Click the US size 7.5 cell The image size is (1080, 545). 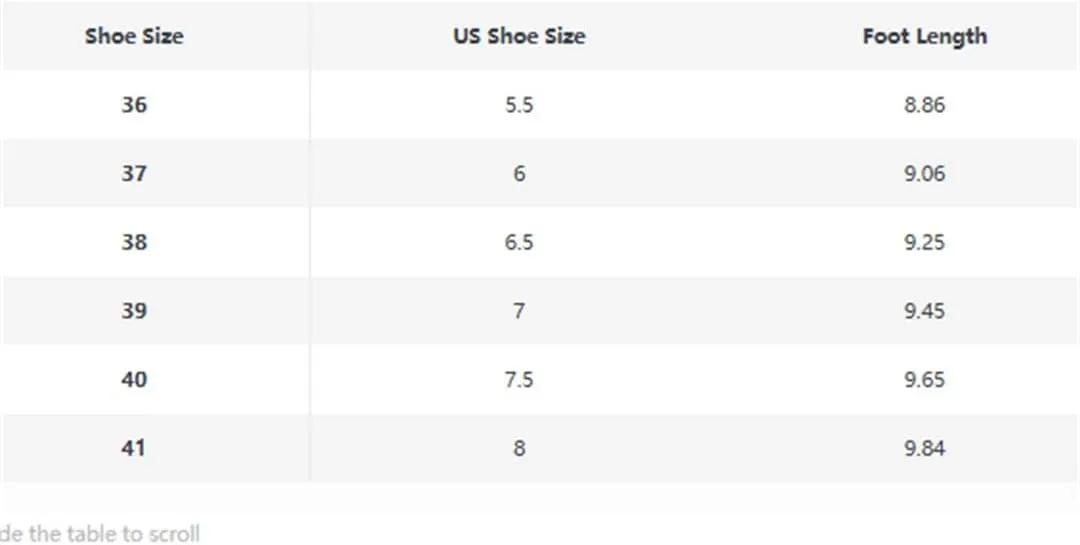pos(519,380)
